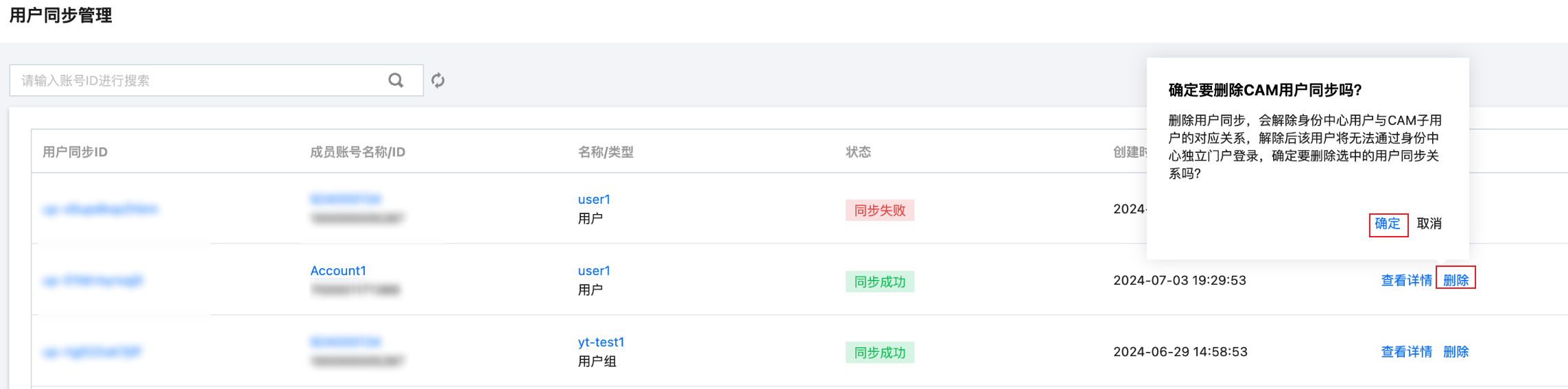Click the 状态 column header
The image size is (1568, 389).
858,152
